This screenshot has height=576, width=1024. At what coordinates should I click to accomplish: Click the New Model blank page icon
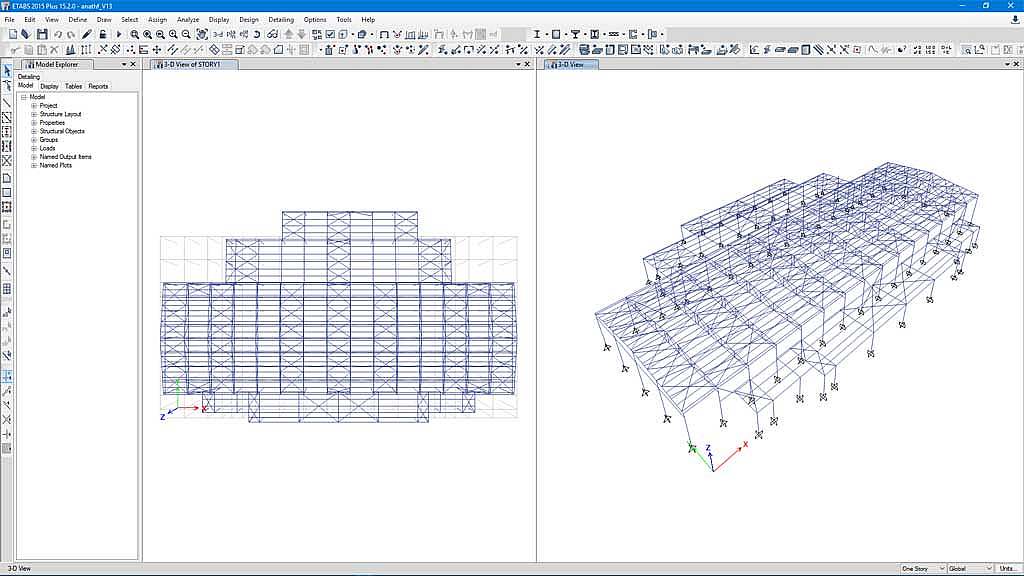(x=13, y=35)
